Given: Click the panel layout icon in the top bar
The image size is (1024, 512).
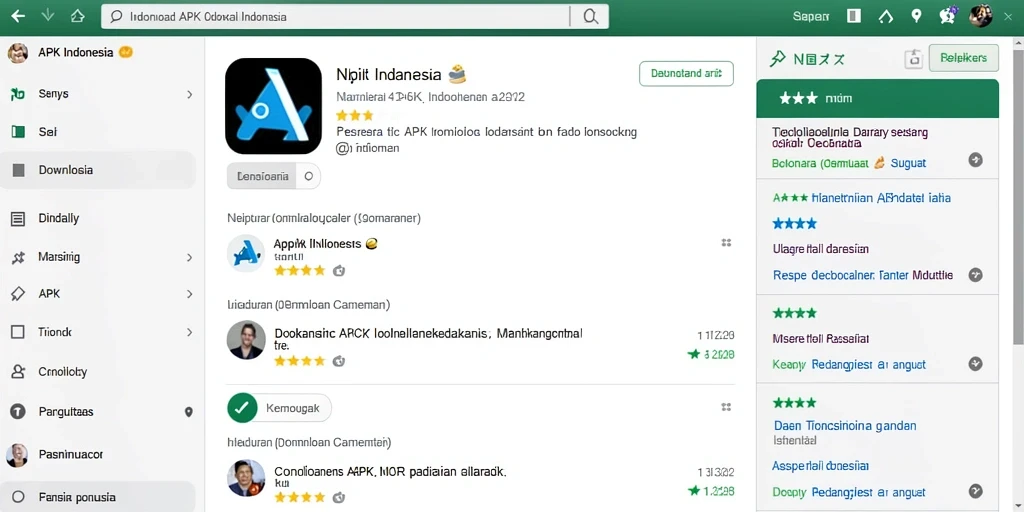Looking at the screenshot, I should [x=854, y=16].
